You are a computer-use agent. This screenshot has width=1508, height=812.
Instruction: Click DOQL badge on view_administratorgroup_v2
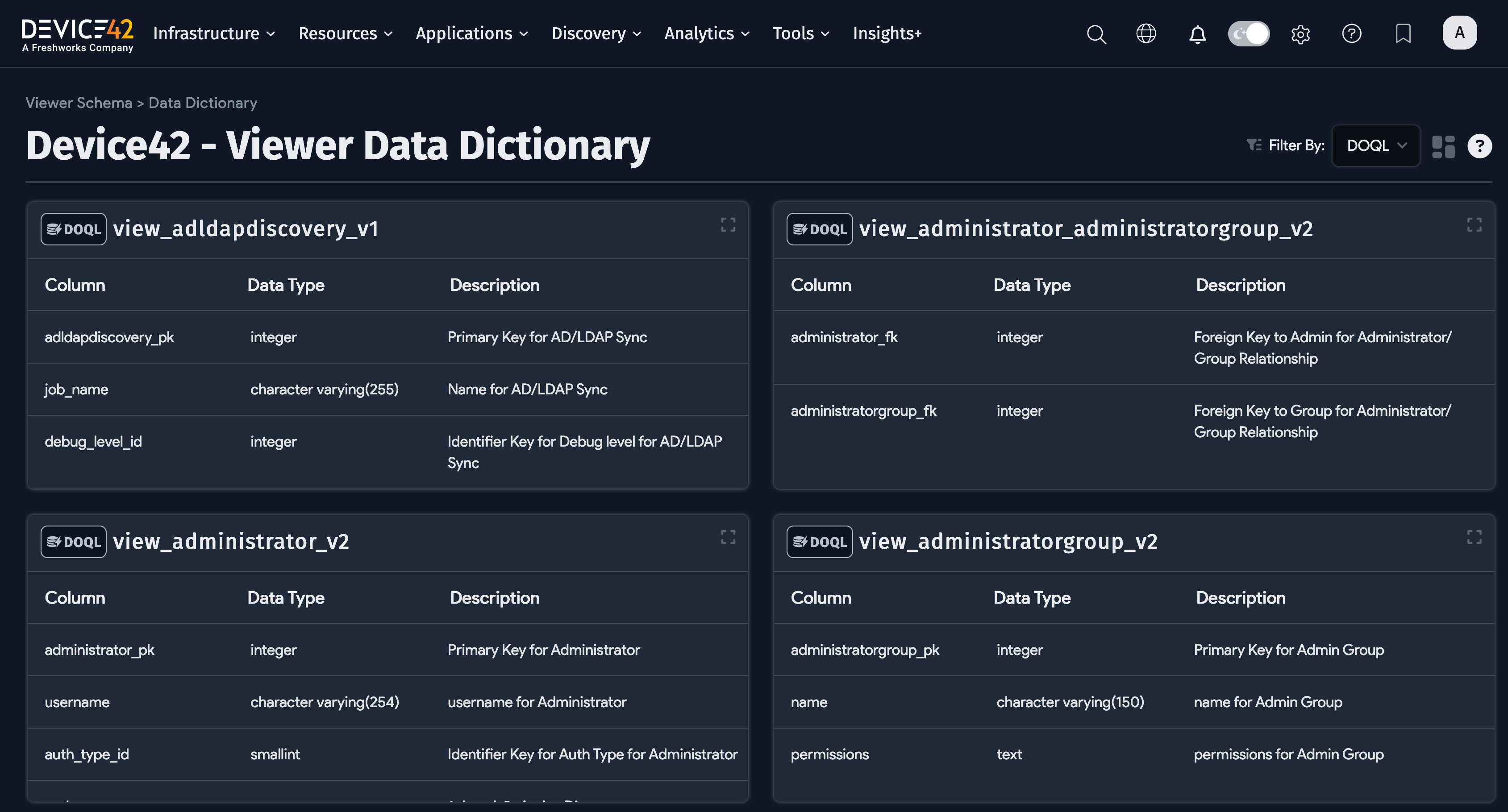click(820, 542)
